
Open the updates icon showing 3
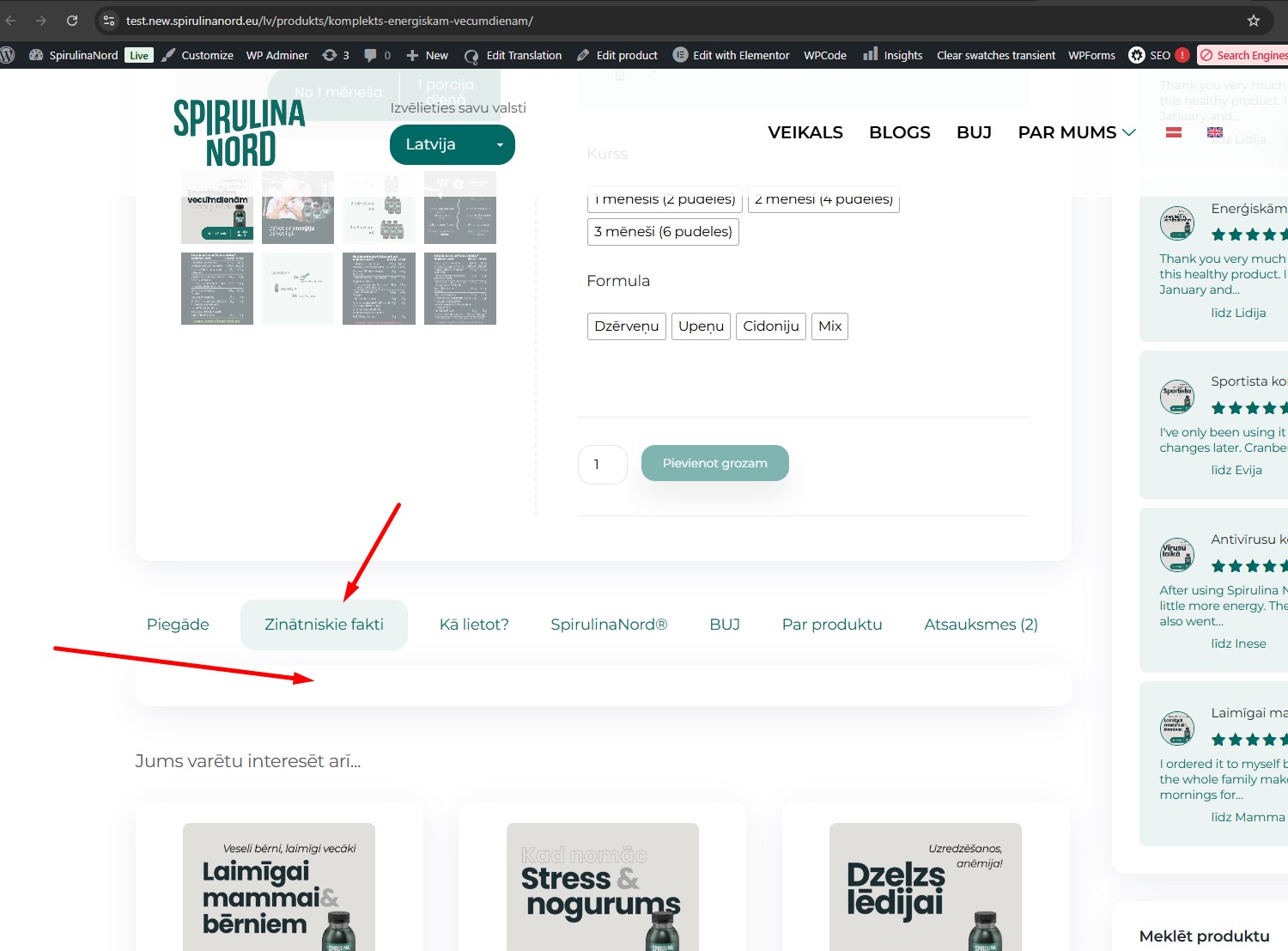point(335,55)
